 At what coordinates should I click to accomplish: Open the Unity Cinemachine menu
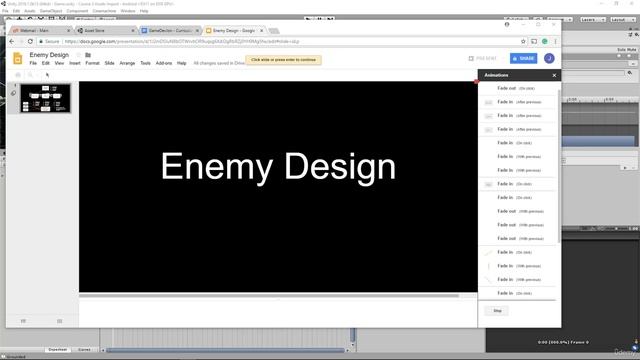[x=104, y=11]
